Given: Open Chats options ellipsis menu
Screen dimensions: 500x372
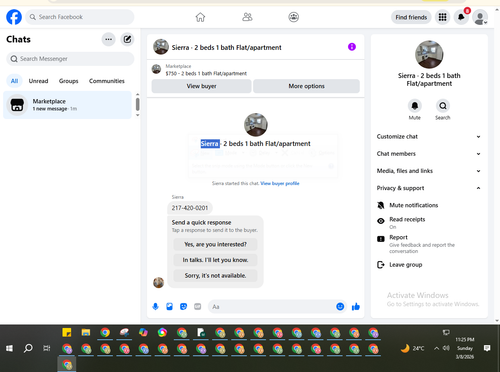Looking at the screenshot, I should 108,39.
